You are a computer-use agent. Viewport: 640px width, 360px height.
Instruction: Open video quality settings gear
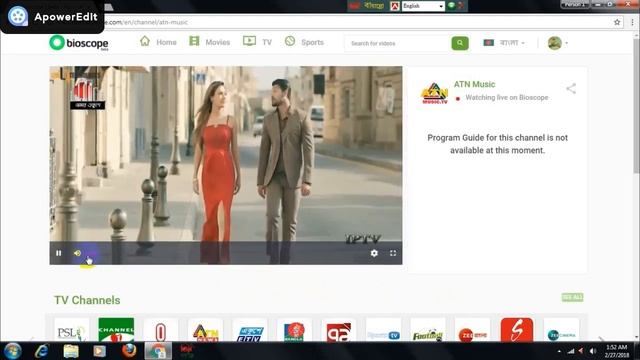click(x=374, y=253)
